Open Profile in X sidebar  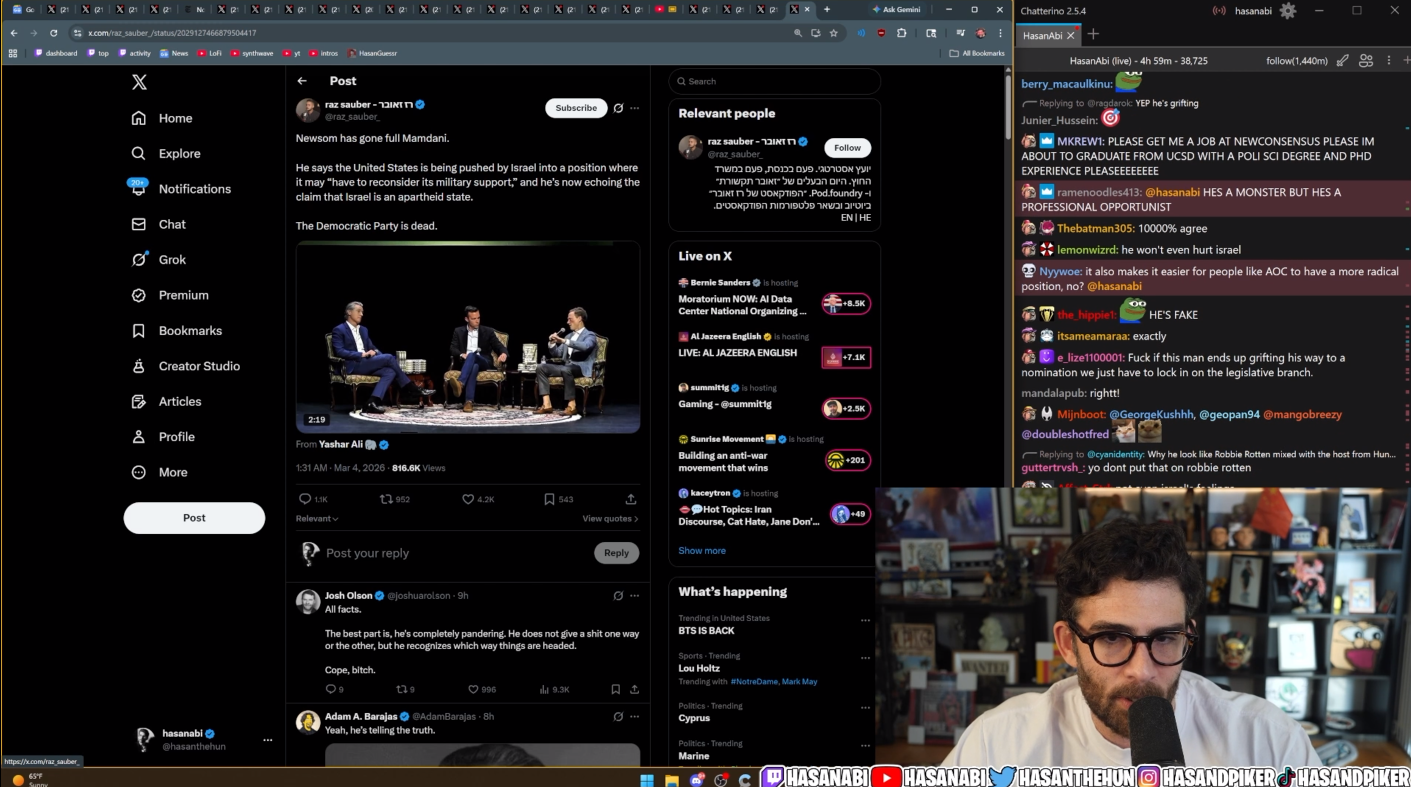tap(162, 437)
